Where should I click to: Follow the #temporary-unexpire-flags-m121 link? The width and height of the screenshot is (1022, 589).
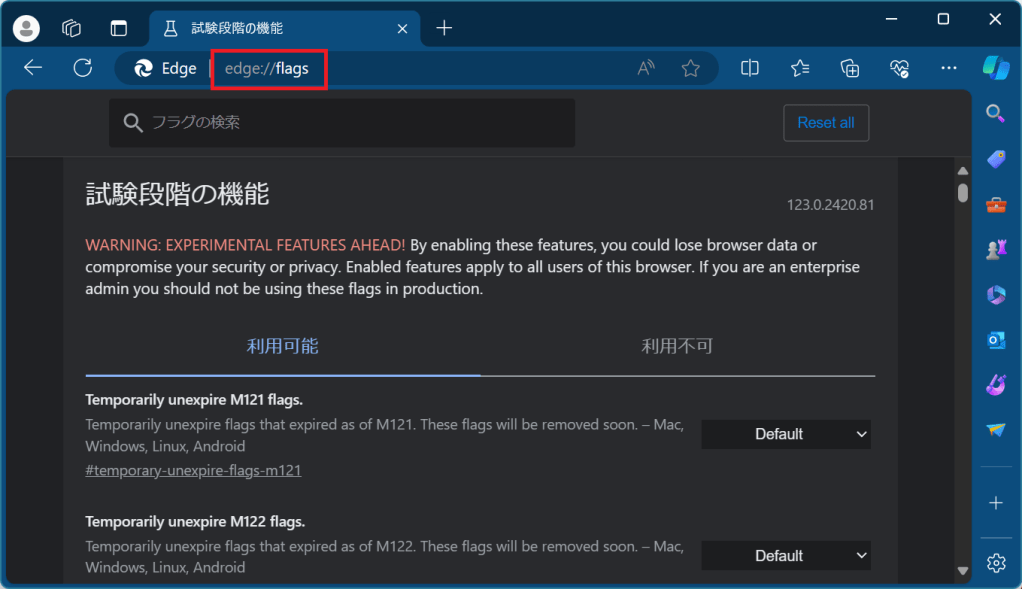[193, 470]
